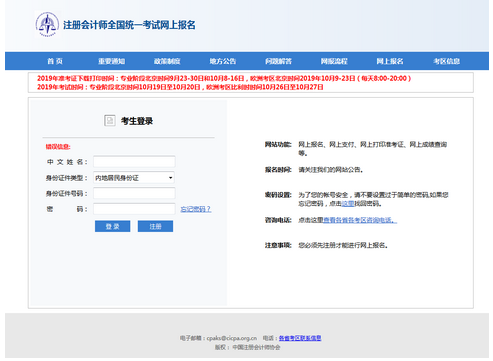
Task: Click the 这里 link to recover password
Action: 348,203
